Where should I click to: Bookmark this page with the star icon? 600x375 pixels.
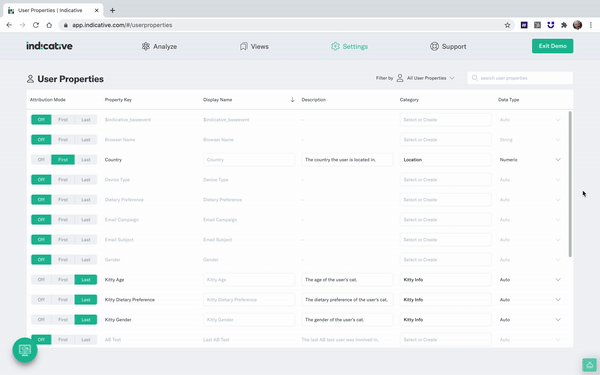pos(507,25)
